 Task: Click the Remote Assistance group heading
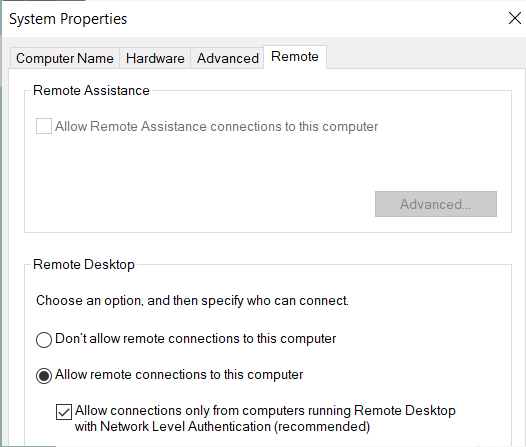(x=91, y=91)
